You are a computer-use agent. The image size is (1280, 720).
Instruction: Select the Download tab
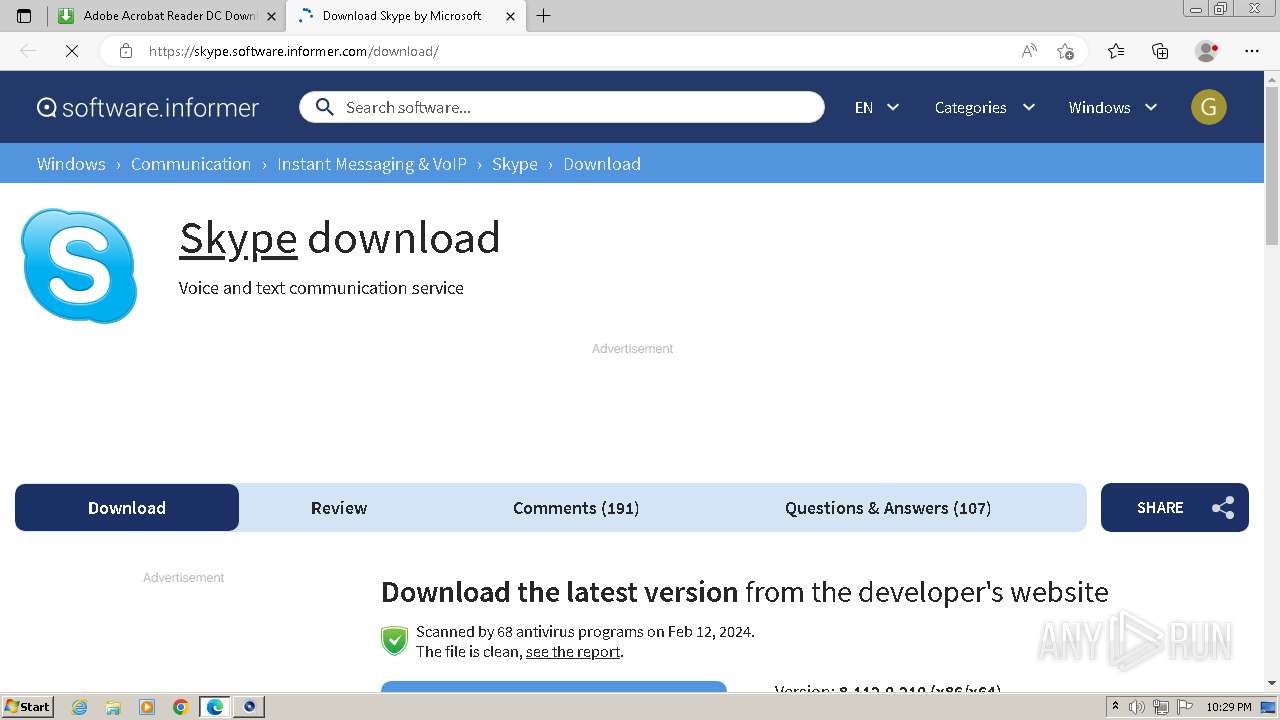(x=127, y=508)
